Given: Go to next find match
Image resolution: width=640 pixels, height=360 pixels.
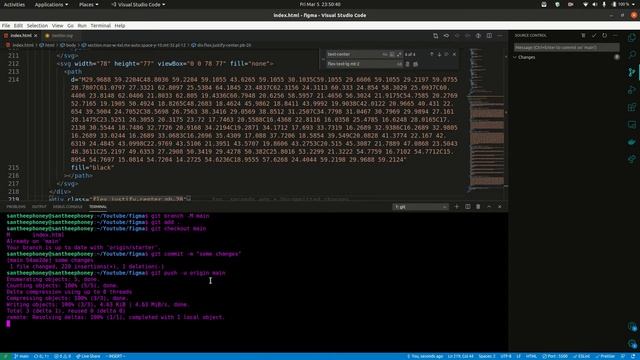Looking at the screenshot, I should click(439, 54).
